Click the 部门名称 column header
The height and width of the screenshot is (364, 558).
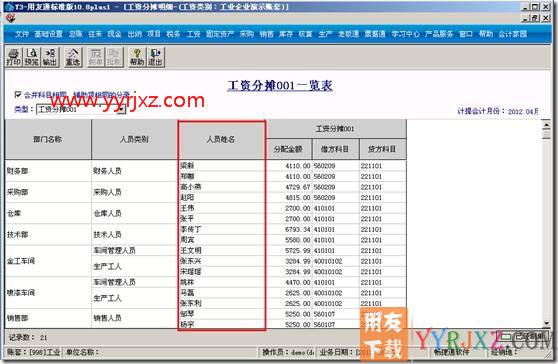[48, 139]
